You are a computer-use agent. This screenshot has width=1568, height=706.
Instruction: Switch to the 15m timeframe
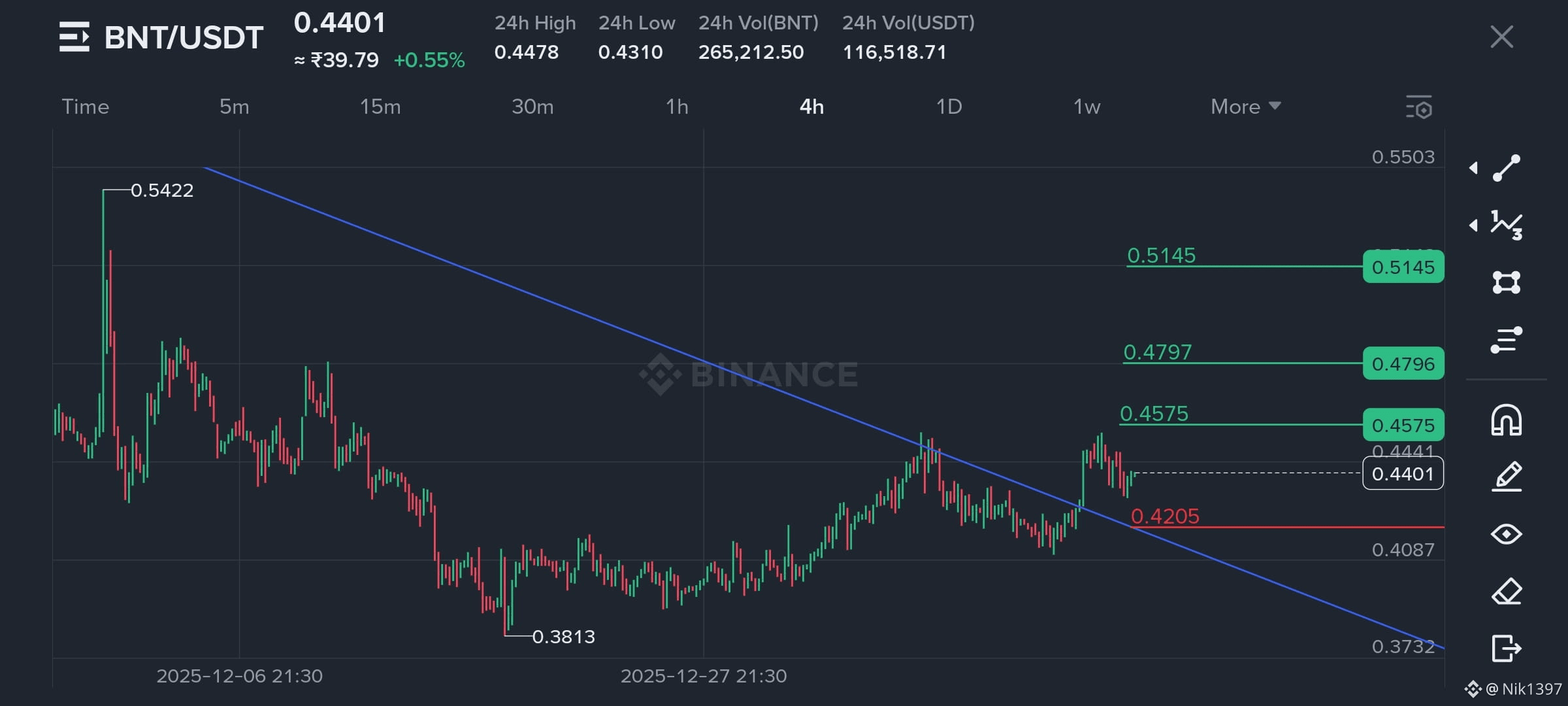(380, 107)
